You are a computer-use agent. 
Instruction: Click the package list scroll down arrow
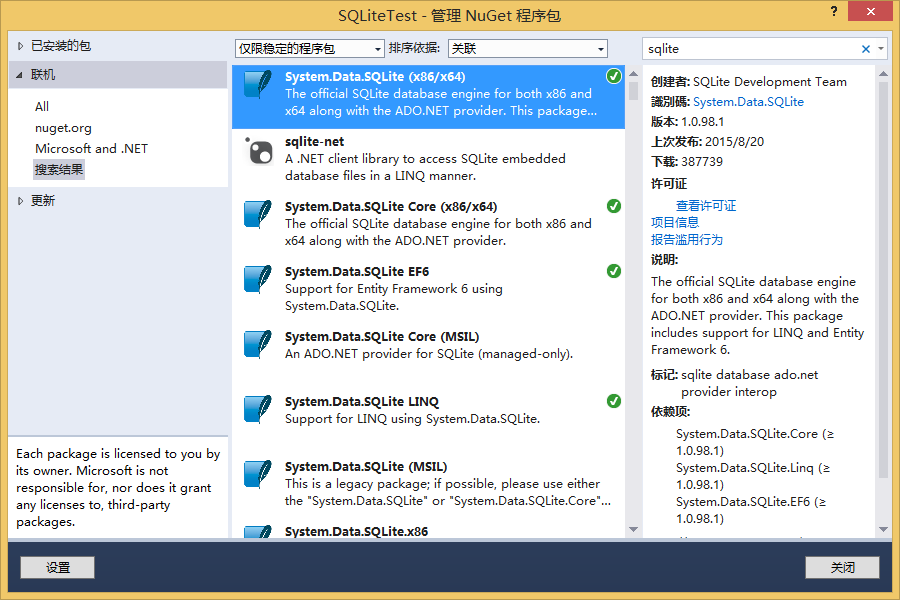pyautogui.click(x=634, y=529)
